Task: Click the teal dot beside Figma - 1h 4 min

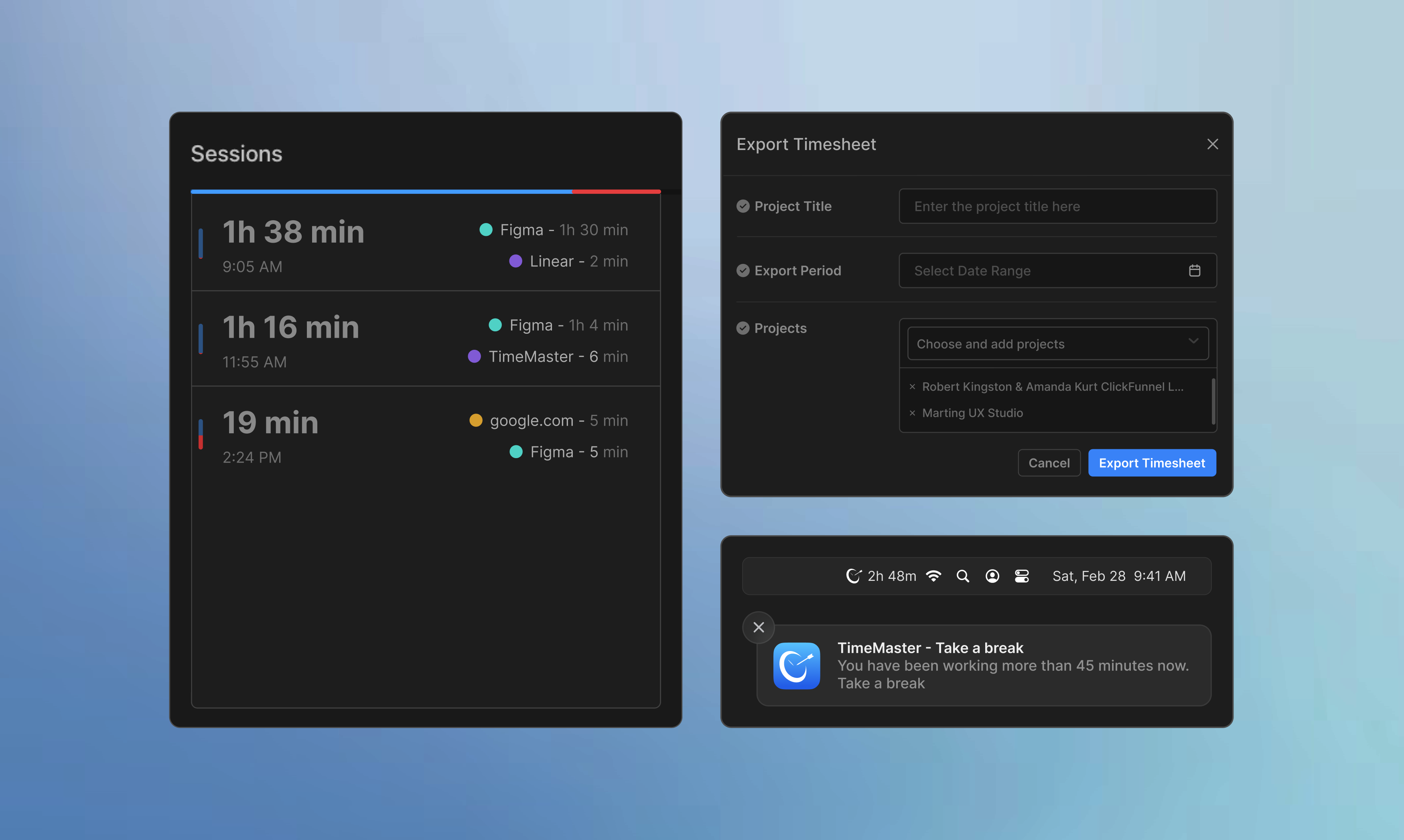Action: (x=495, y=325)
